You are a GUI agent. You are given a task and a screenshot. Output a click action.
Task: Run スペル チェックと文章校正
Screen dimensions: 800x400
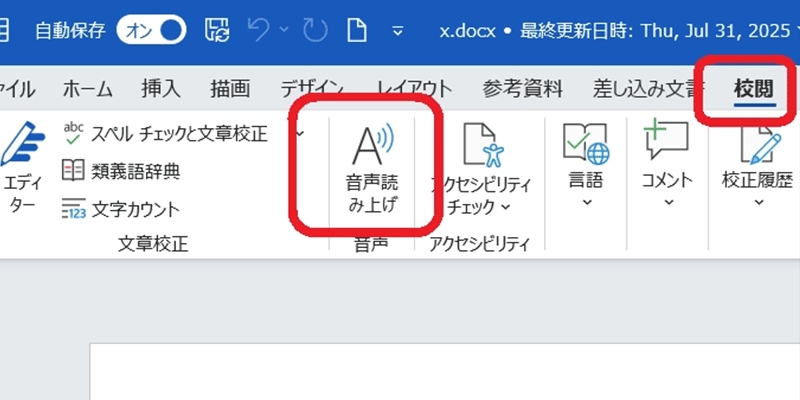pos(164,134)
